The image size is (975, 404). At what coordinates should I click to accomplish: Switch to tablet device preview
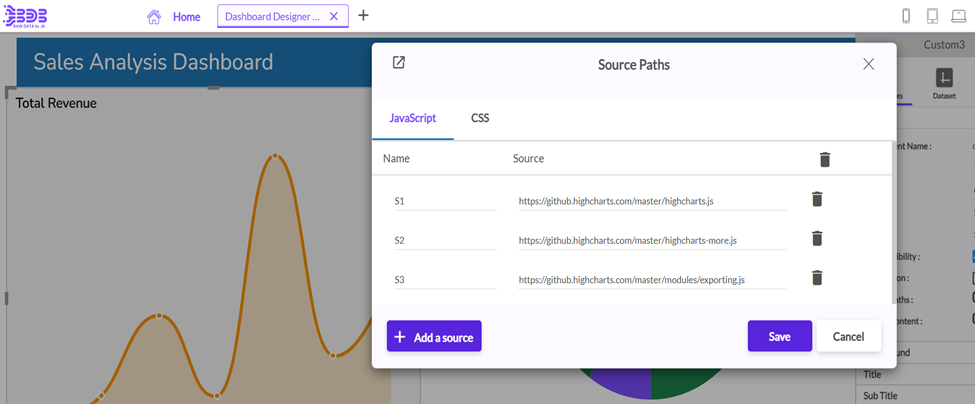932,16
